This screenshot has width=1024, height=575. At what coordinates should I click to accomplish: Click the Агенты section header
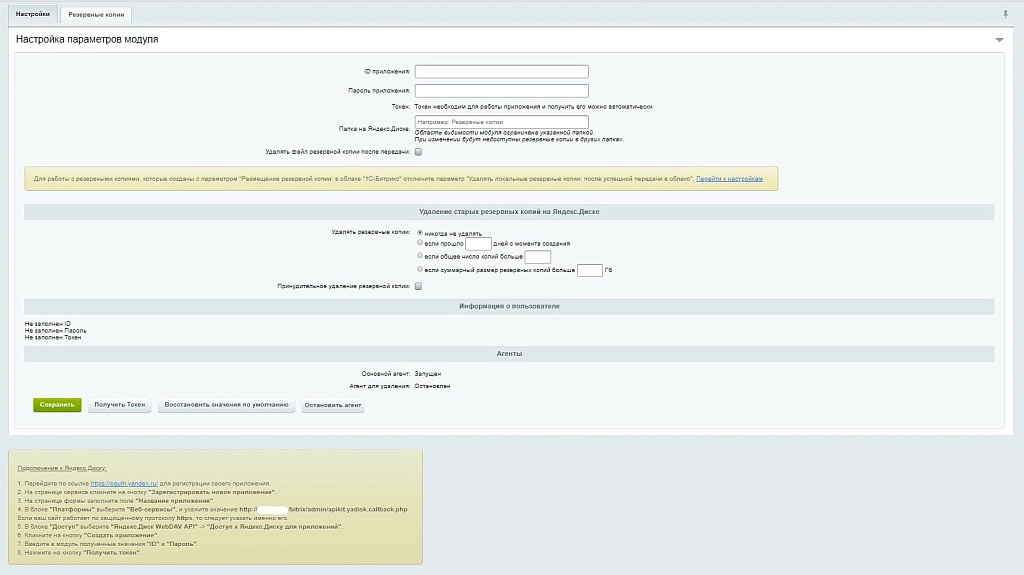point(509,353)
